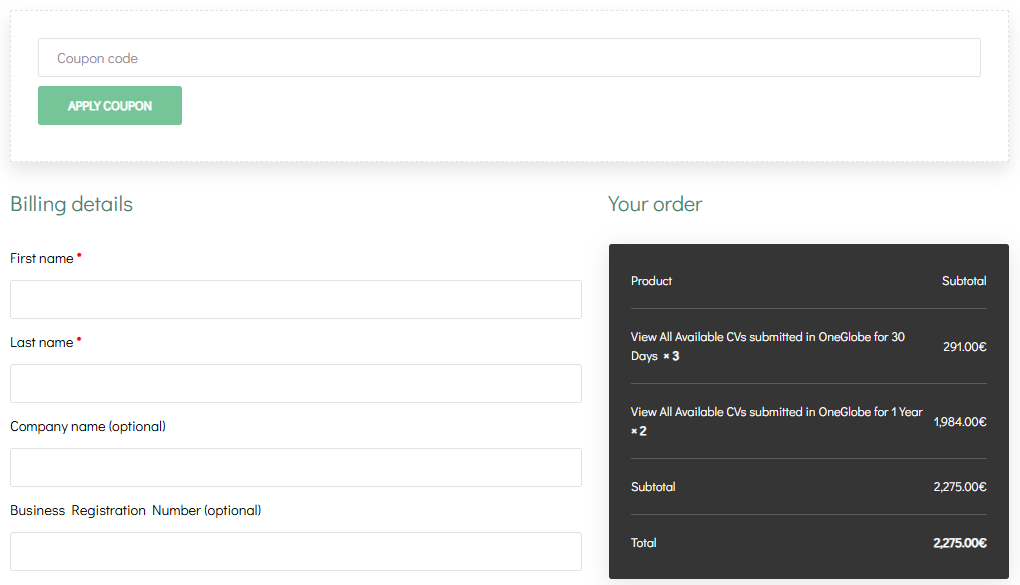Click the Coupon code input field
Screen dimensions: 1020x585
click(509, 58)
